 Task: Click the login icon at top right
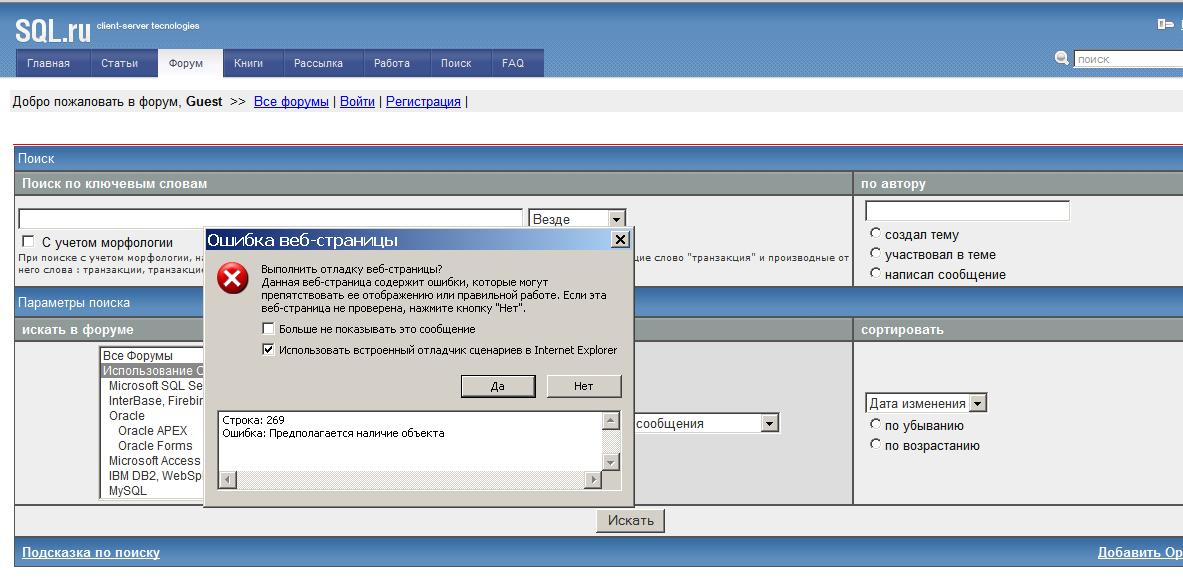pyautogui.click(x=1165, y=24)
